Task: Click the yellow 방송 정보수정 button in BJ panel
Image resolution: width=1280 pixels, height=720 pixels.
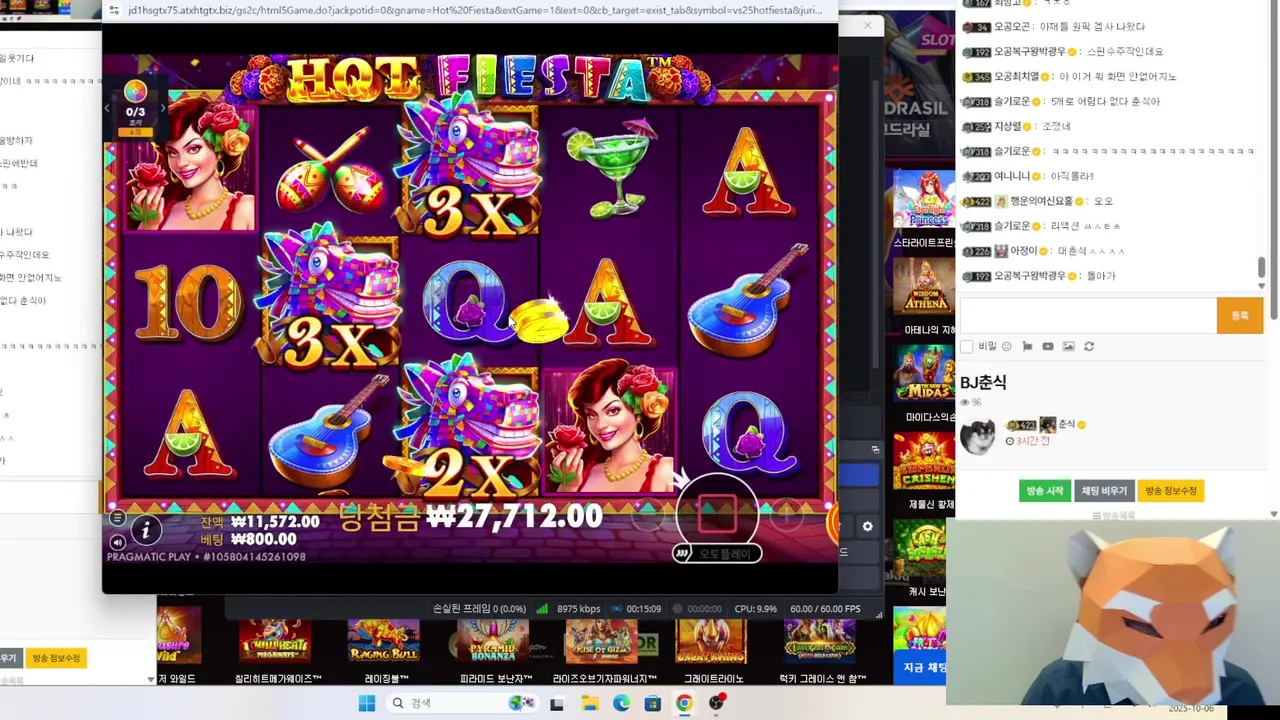Action: (1170, 491)
